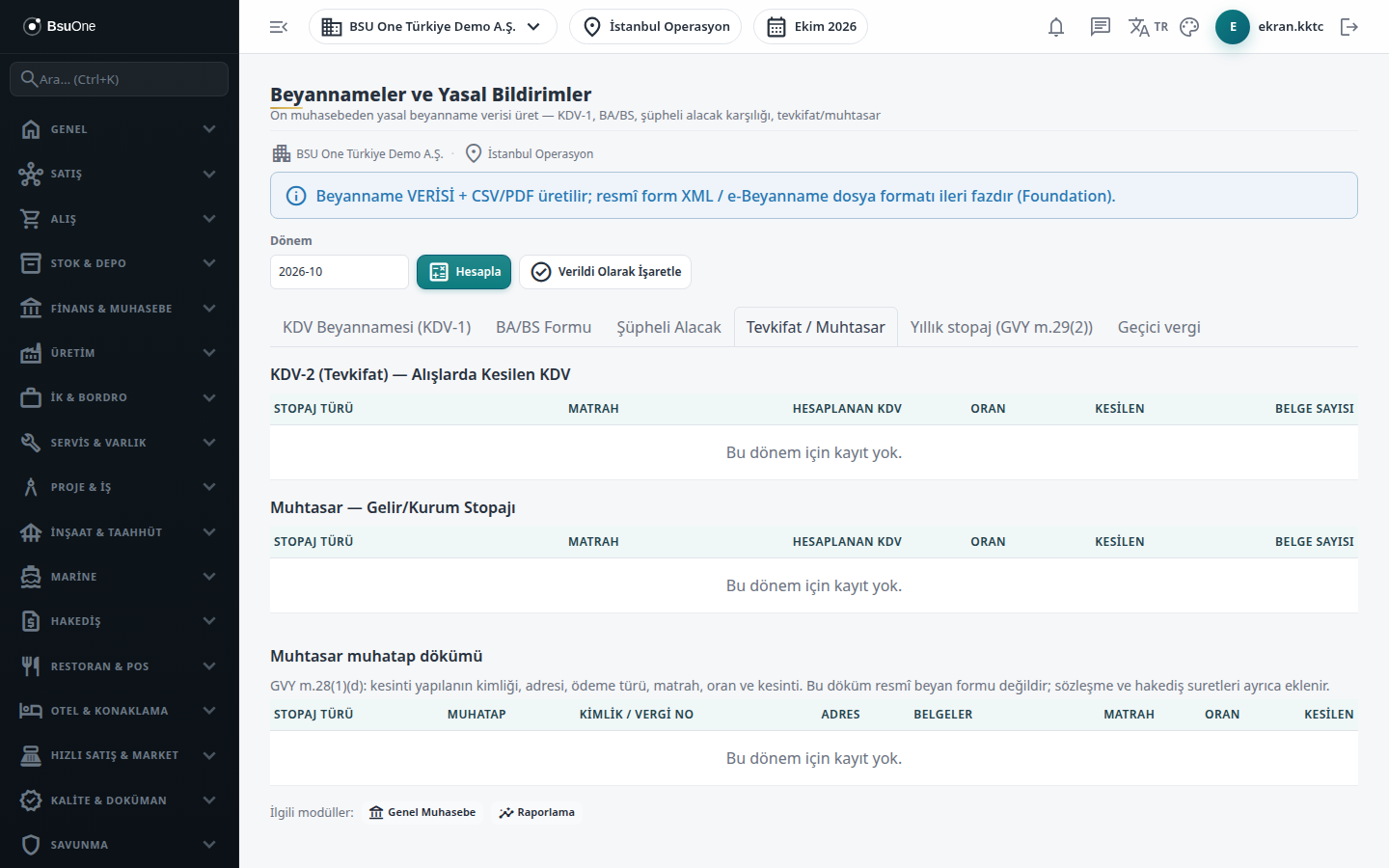Click the Hesapla button

click(x=464, y=272)
